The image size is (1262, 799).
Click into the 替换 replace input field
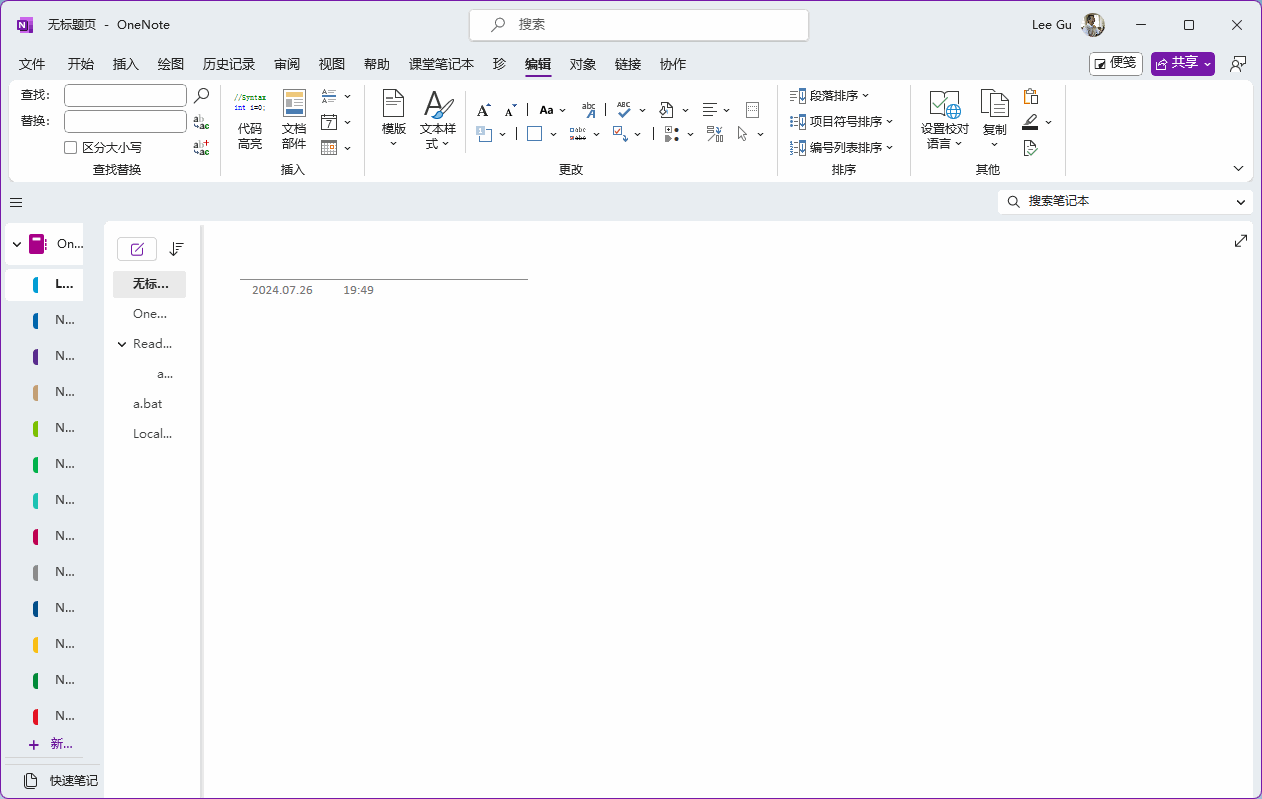click(x=125, y=121)
